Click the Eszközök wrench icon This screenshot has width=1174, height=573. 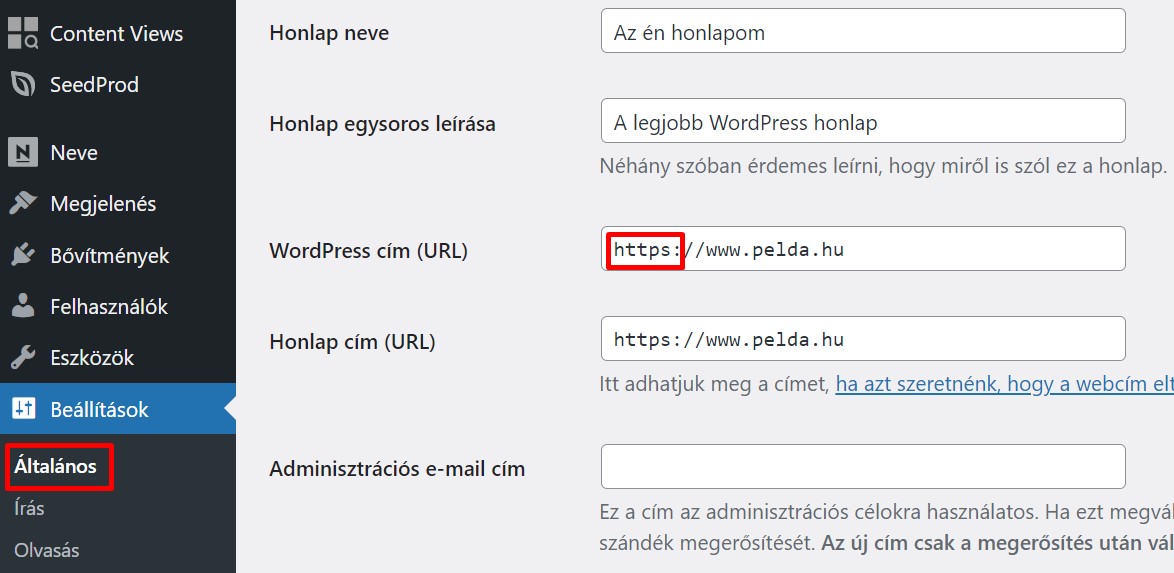click(x=23, y=358)
